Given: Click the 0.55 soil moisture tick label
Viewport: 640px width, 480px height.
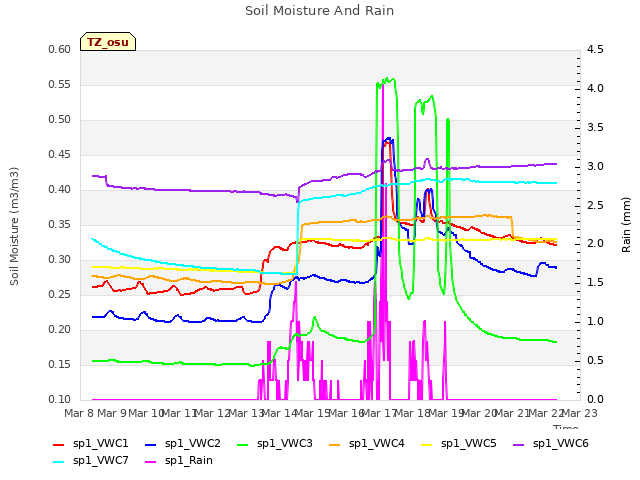Looking at the screenshot, I should click(60, 84).
